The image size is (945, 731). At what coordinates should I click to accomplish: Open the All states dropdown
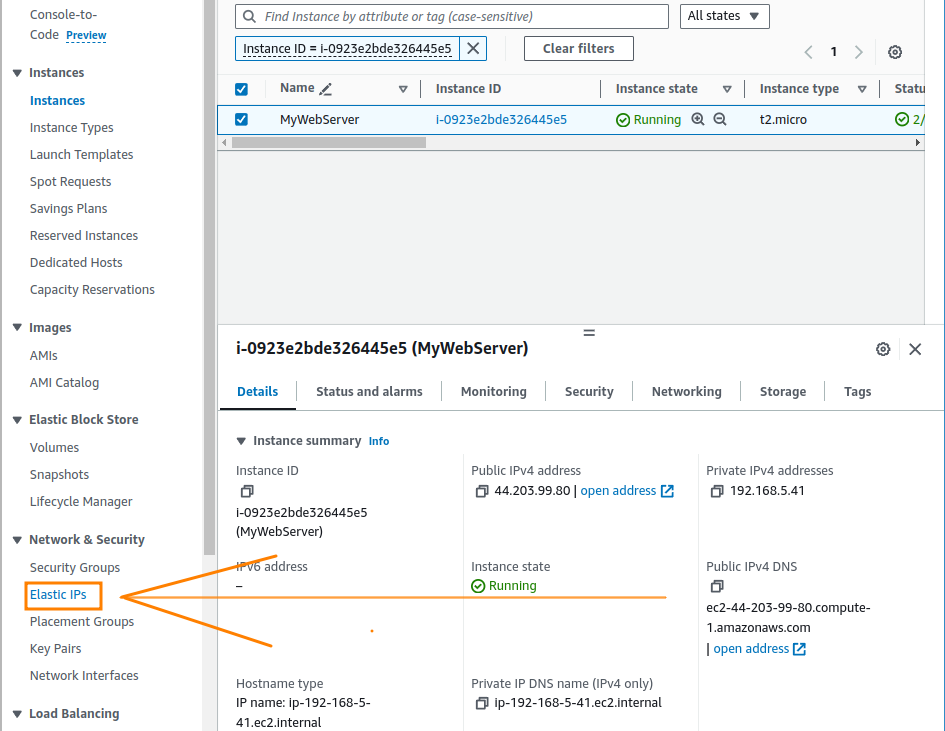[724, 16]
